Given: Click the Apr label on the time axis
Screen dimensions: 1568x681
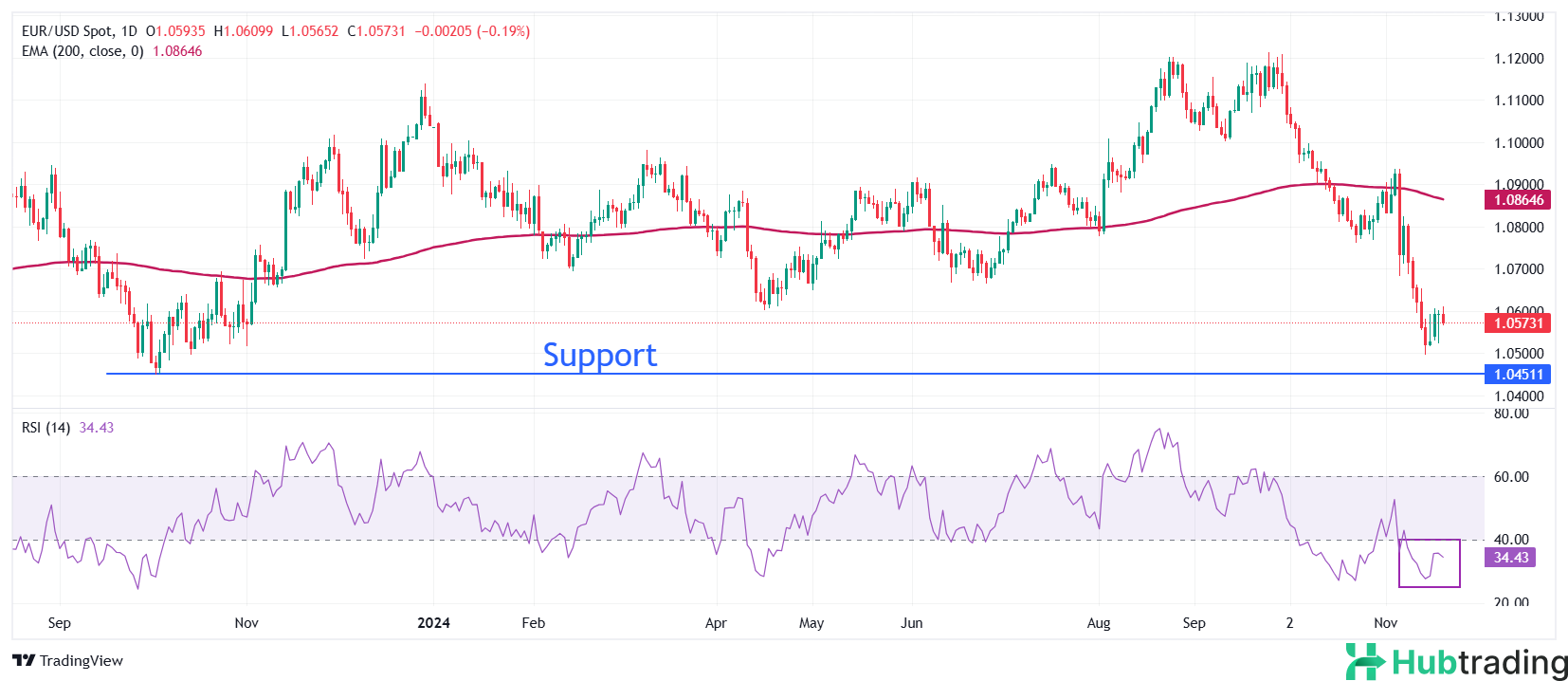Looking at the screenshot, I should 716,623.
